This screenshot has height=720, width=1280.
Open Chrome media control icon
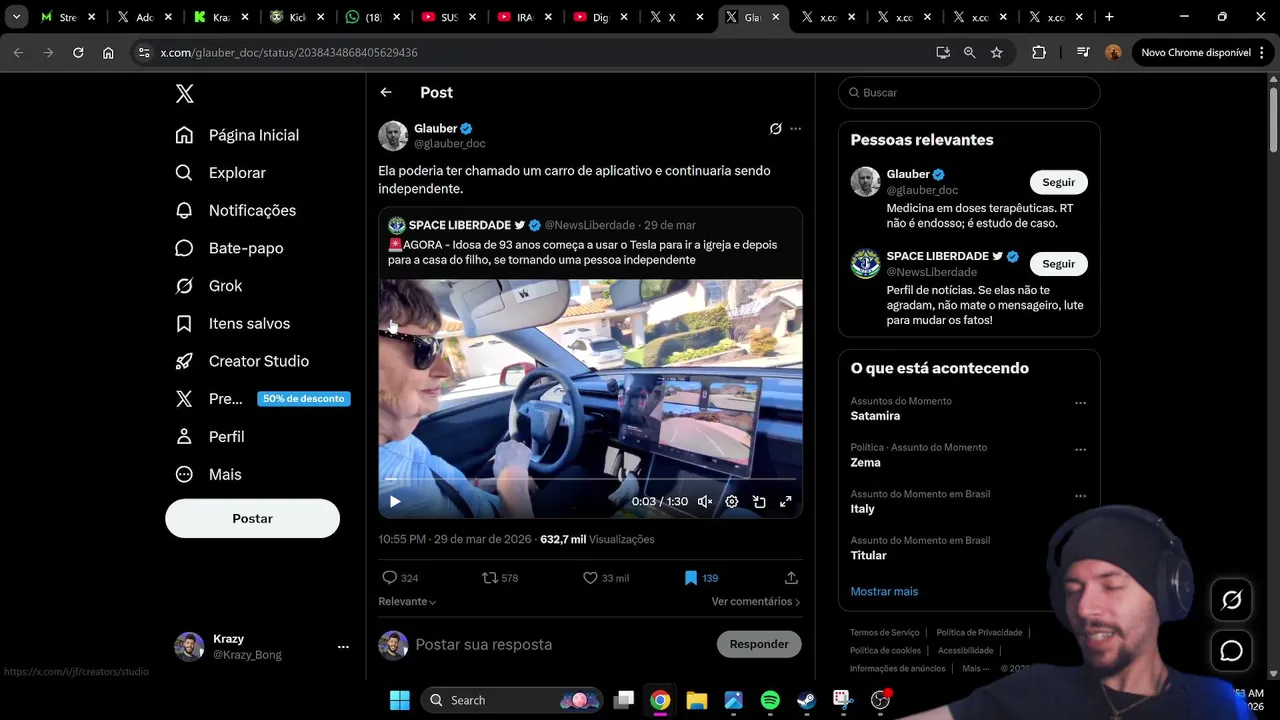point(1083,53)
